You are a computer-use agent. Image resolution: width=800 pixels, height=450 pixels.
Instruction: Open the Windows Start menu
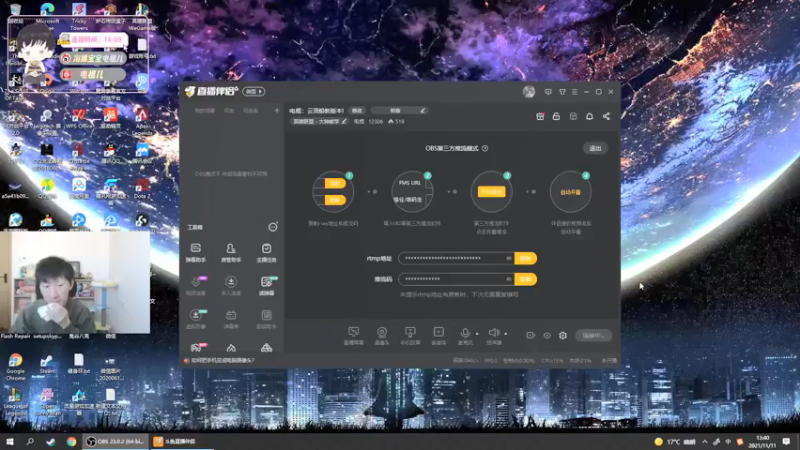click(10, 441)
